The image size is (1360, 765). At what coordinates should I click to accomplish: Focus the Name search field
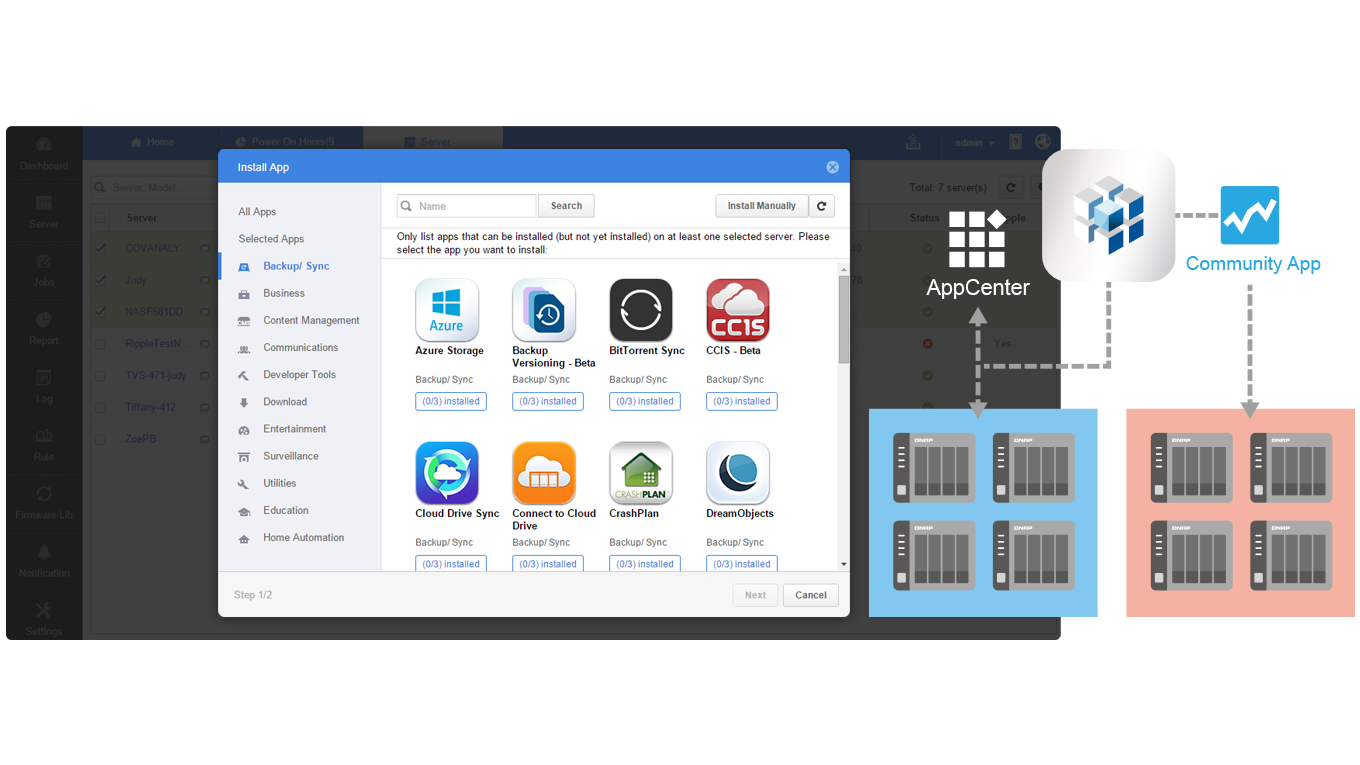(x=472, y=206)
